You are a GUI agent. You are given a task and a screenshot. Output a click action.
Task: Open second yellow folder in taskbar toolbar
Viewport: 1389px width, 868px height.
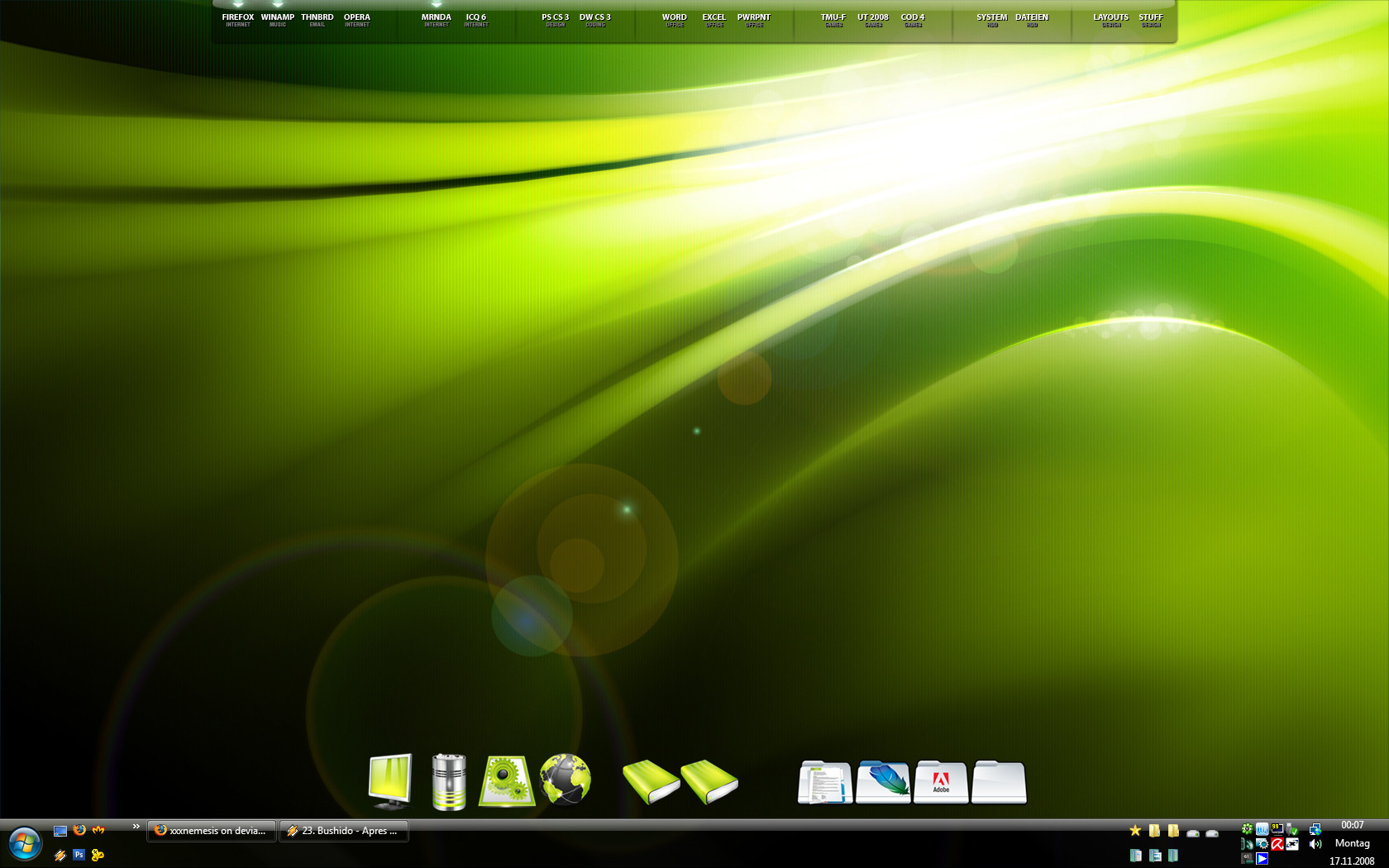pyautogui.click(x=1173, y=831)
